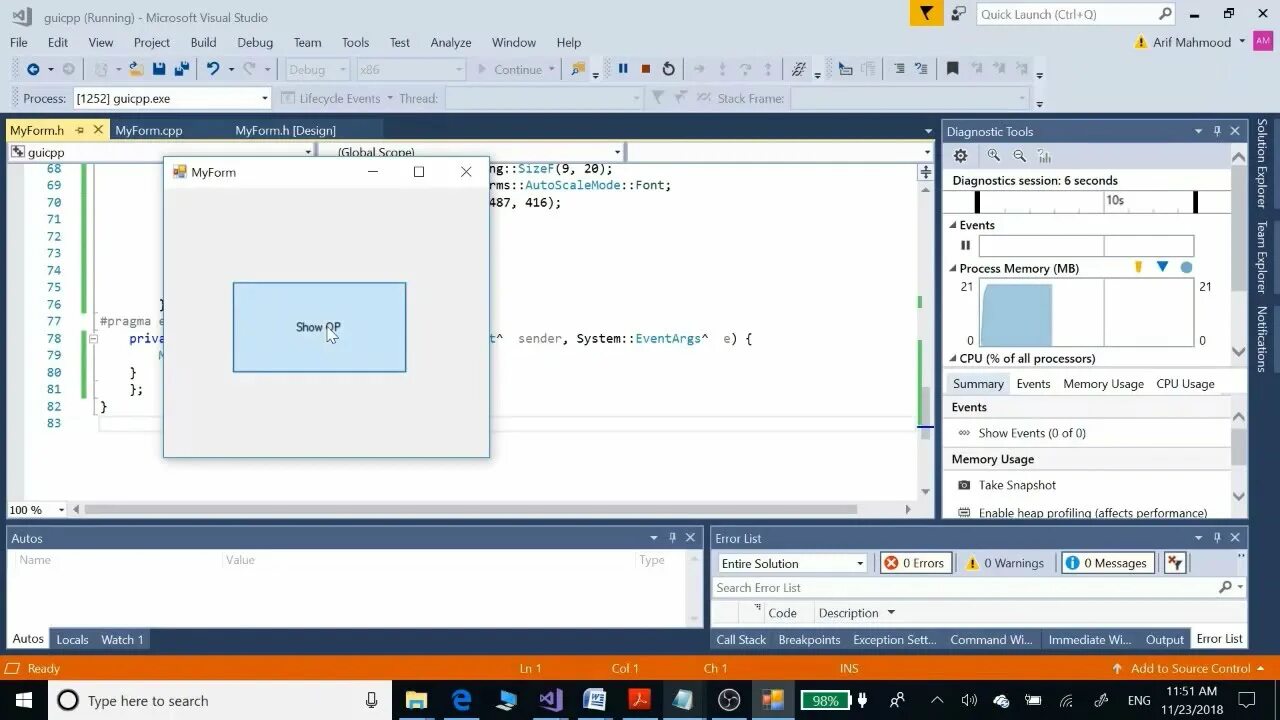Collapse the Process Memory (MB) graph
Viewport: 1280px width, 720px height.
(x=953, y=268)
